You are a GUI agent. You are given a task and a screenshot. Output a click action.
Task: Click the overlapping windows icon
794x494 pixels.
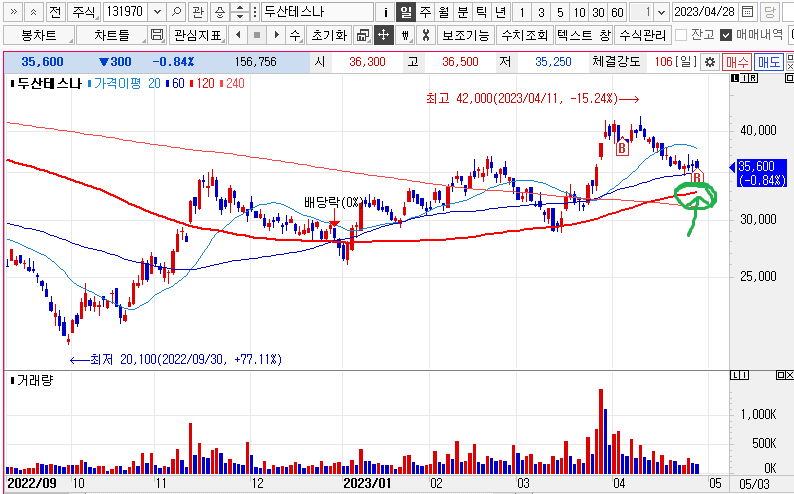click(363, 35)
